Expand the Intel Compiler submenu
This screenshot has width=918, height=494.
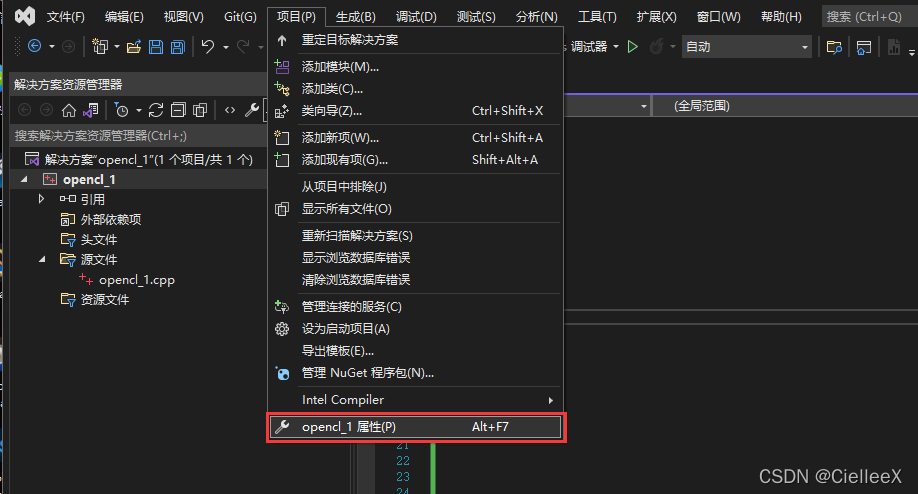tap(416, 400)
